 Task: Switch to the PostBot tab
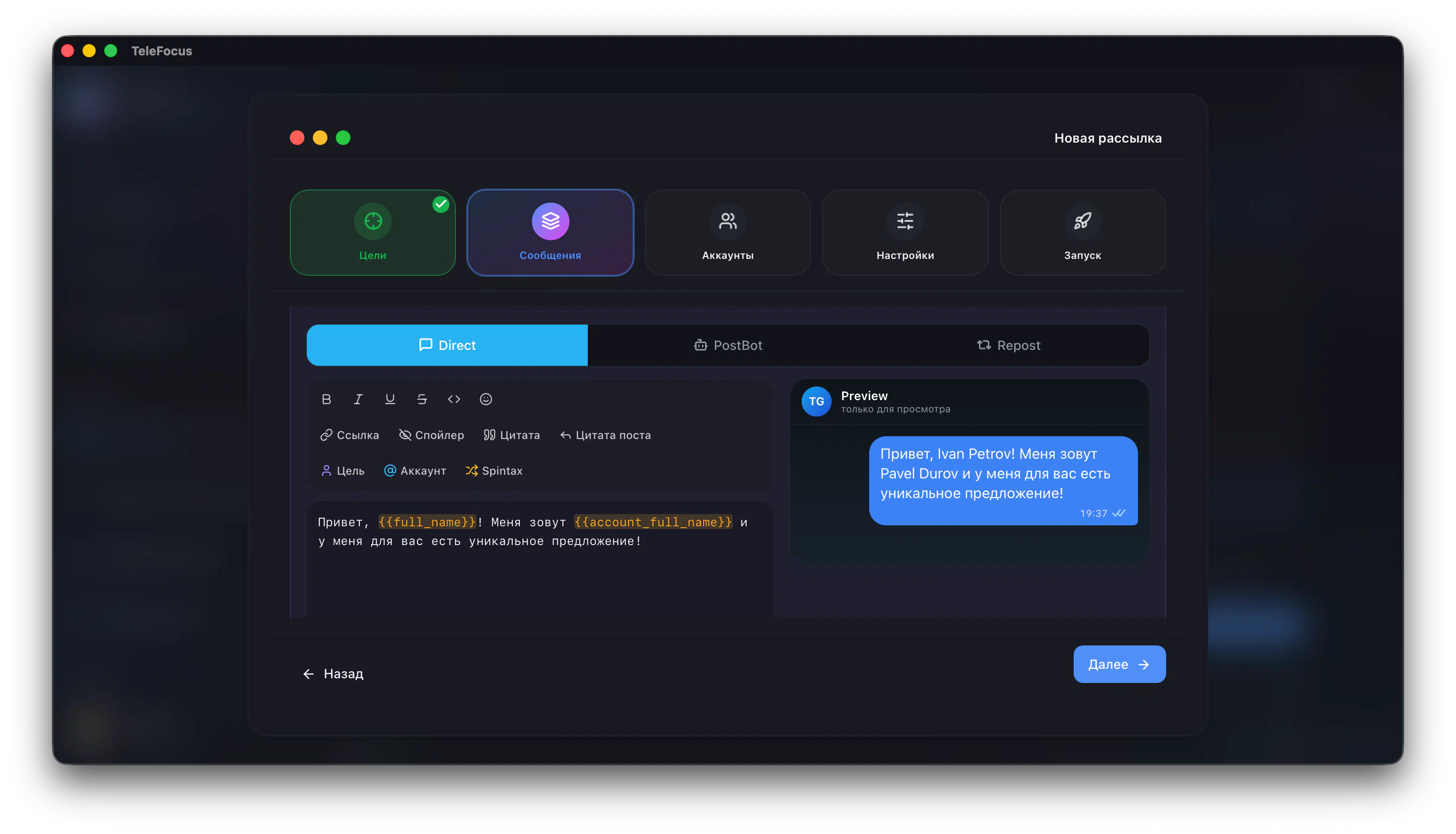(x=728, y=345)
